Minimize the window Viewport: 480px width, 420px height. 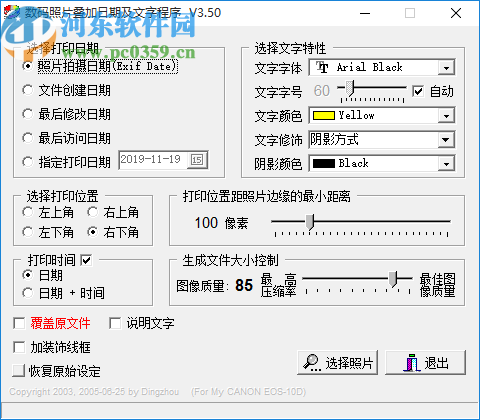[365, 13]
